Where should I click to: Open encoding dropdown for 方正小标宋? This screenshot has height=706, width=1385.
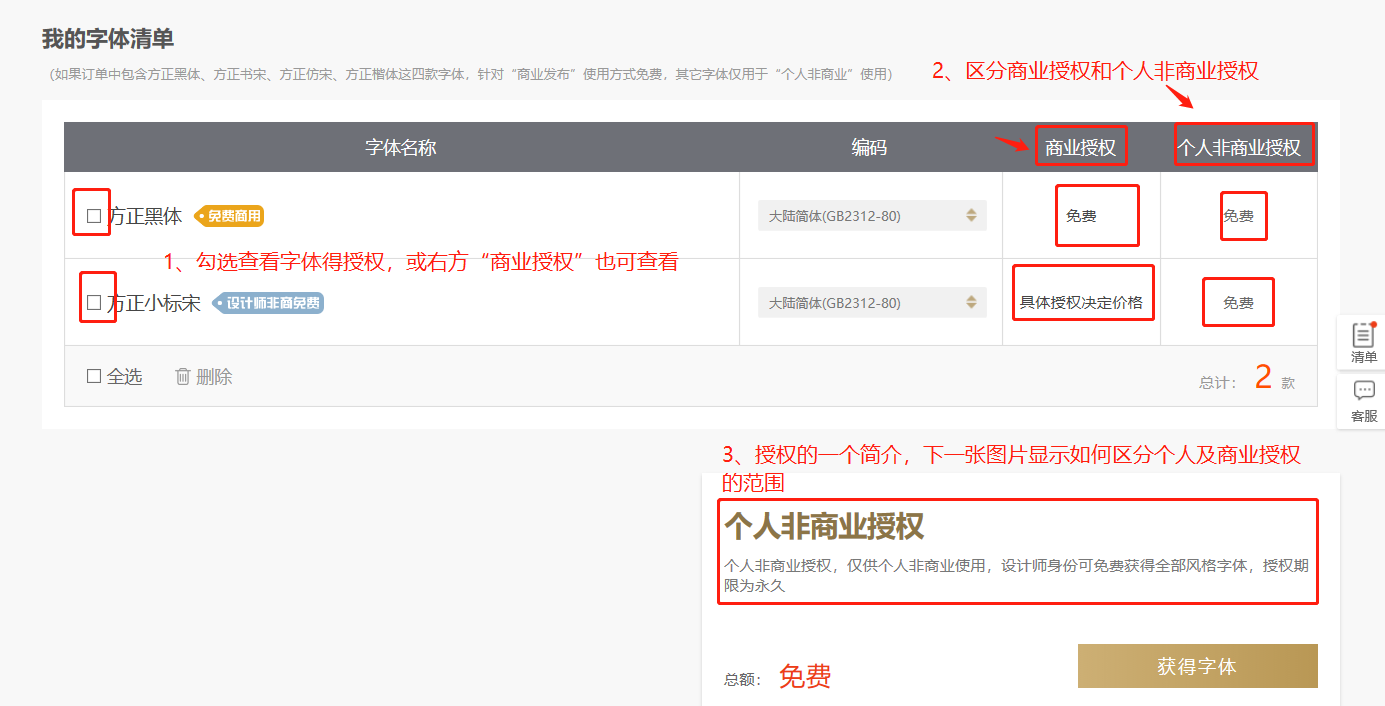(872, 302)
